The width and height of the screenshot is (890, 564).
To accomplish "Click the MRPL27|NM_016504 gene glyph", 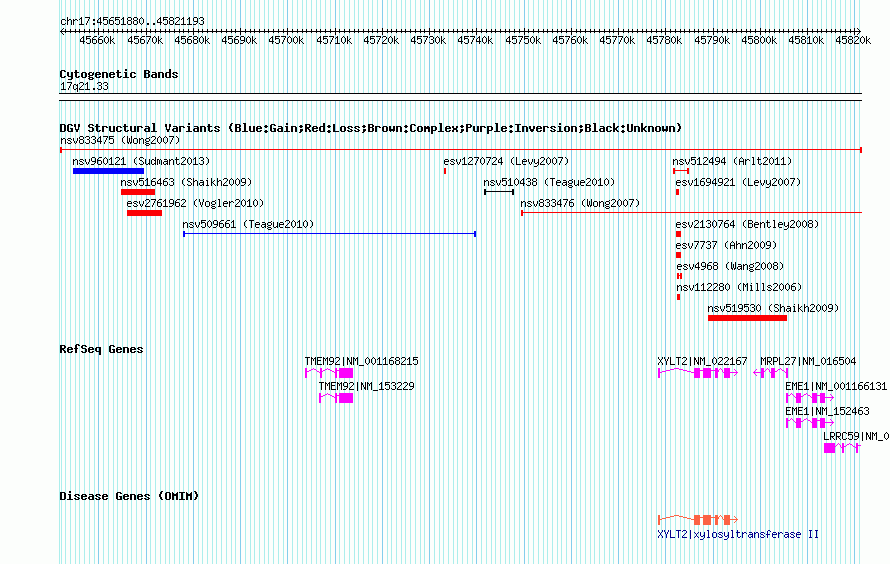I will [x=771, y=373].
